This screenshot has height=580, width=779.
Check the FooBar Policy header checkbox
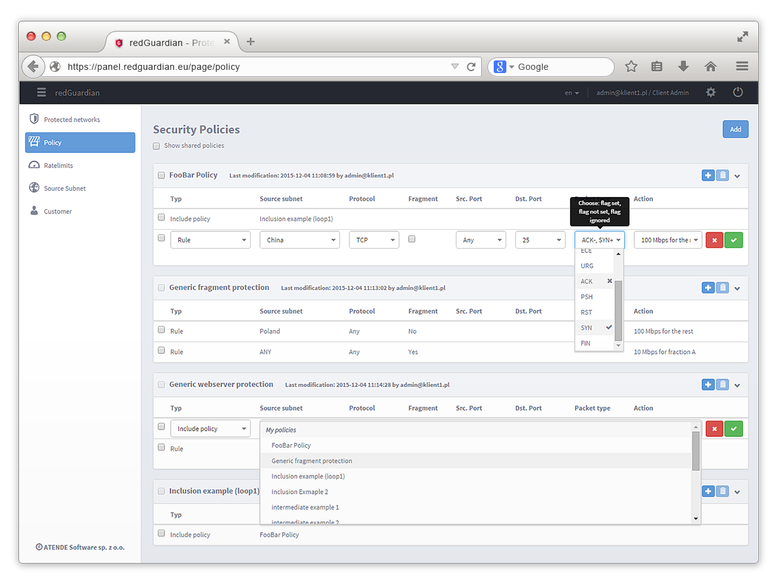161,175
